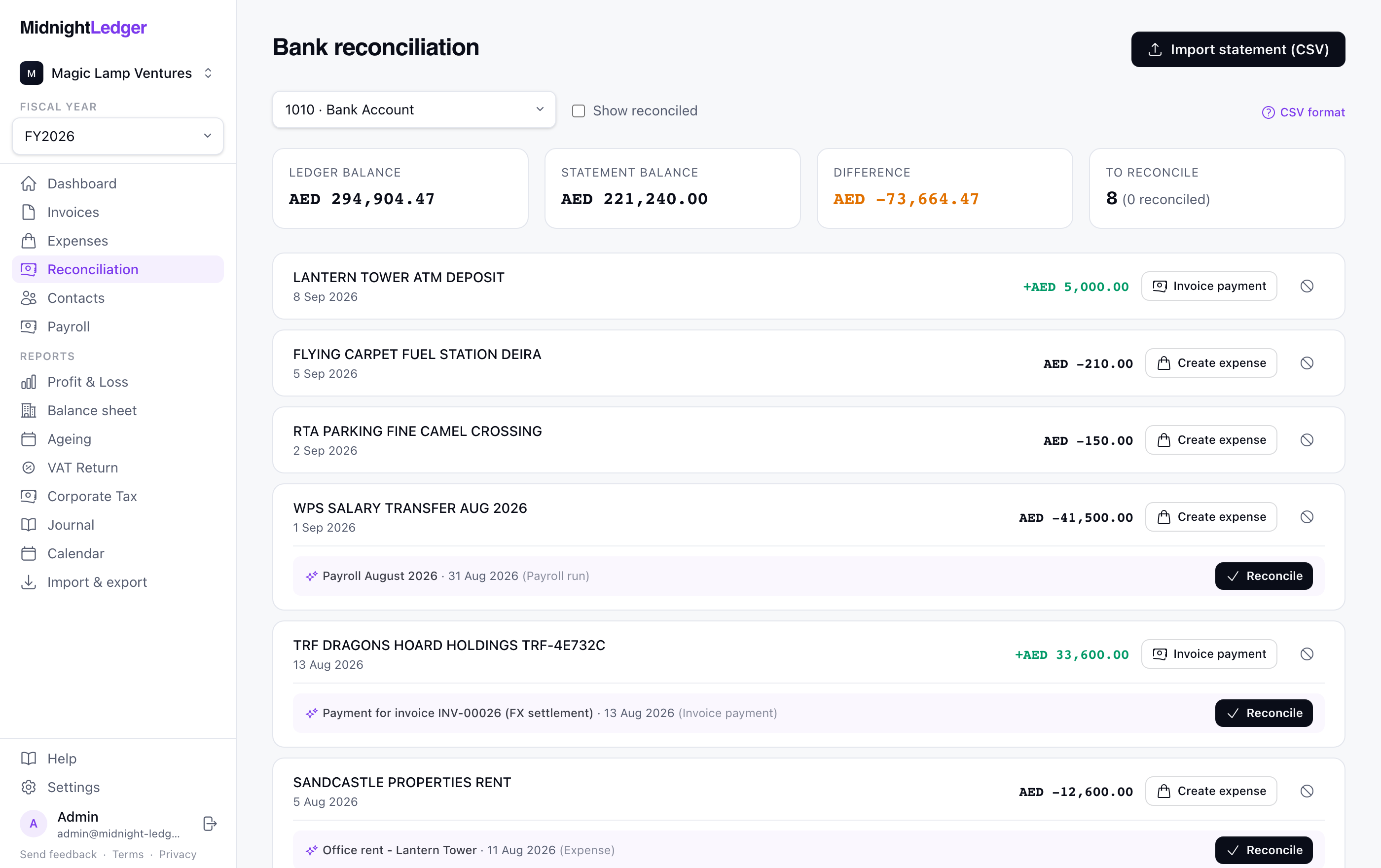Image resolution: width=1381 pixels, height=868 pixels.
Task: Click Import statement (CSV) button
Action: [x=1237, y=49]
